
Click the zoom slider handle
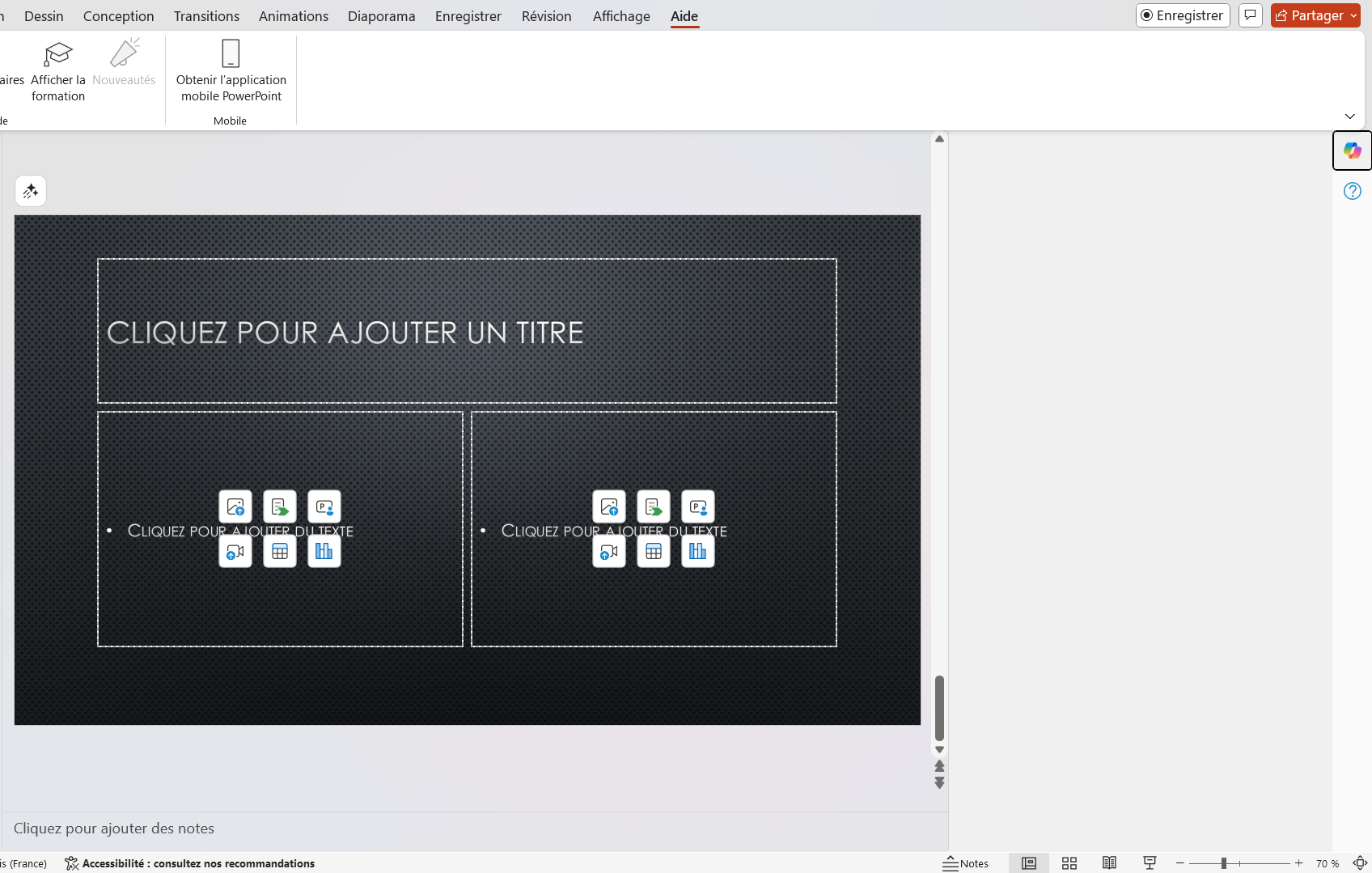(1224, 863)
